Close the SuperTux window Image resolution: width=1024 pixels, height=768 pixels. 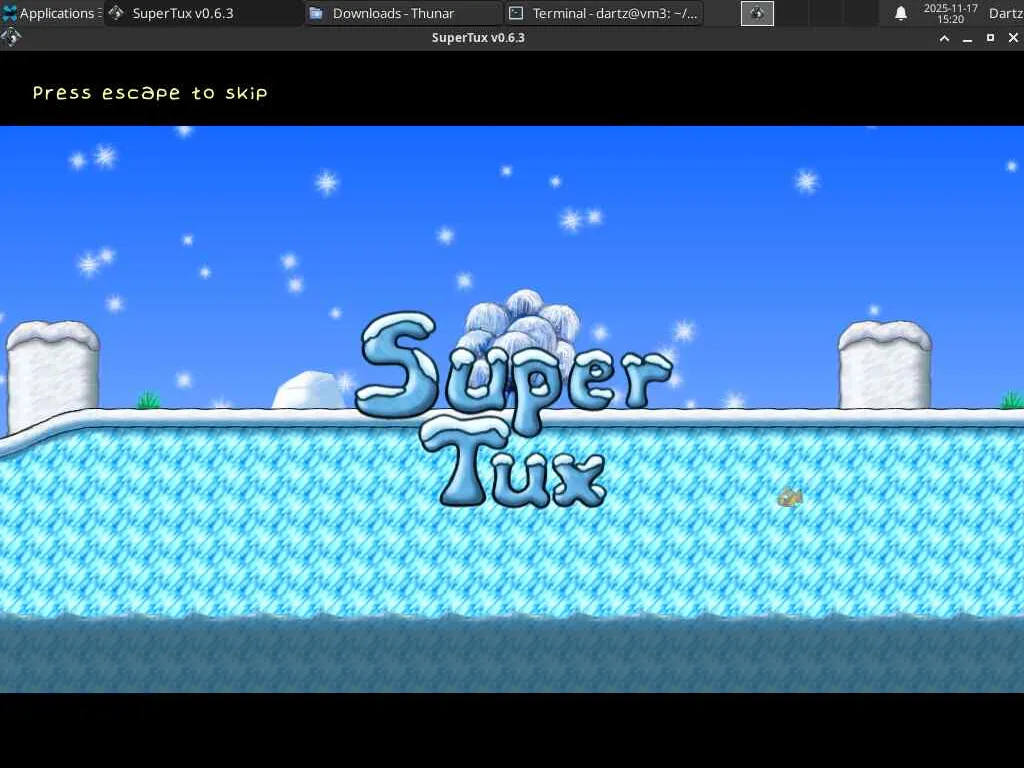(x=1013, y=38)
